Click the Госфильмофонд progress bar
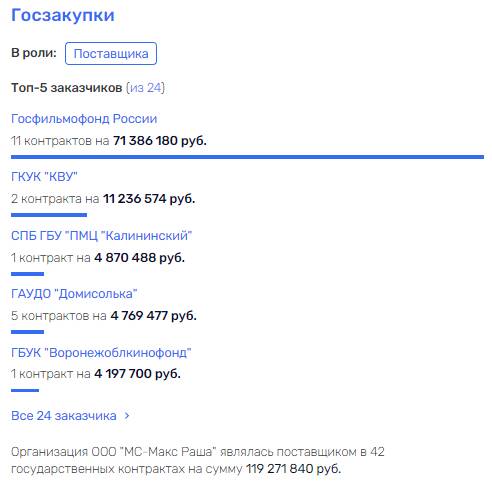The image size is (492, 484). (247, 157)
